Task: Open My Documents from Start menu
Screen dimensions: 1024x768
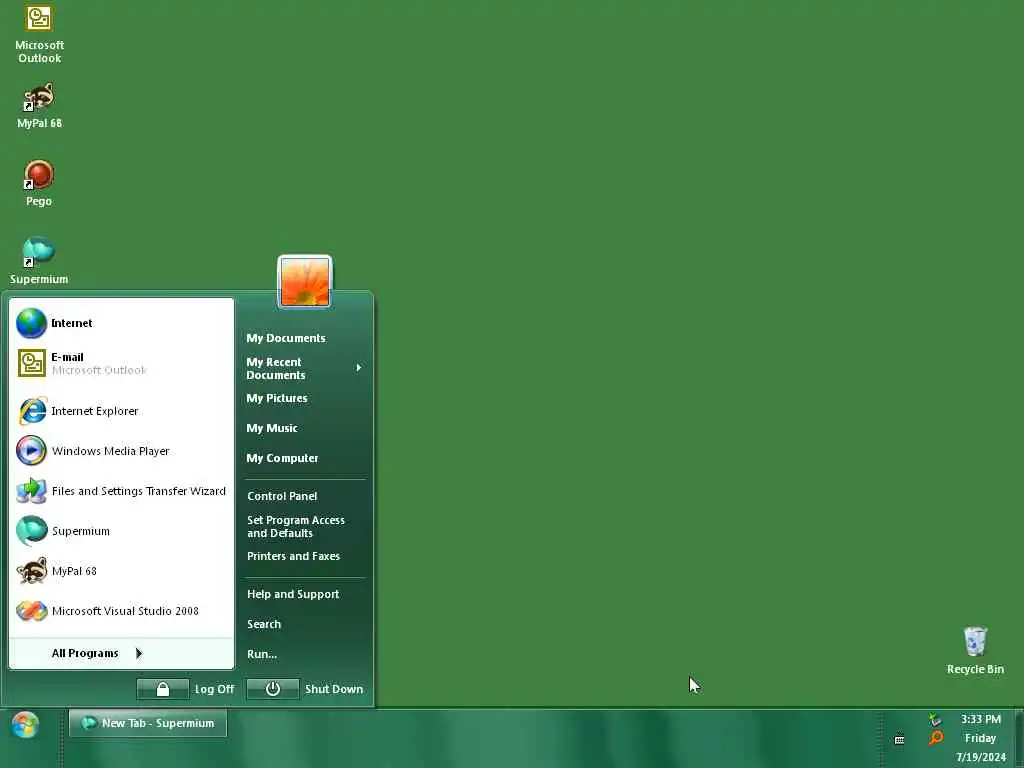Action: click(285, 338)
